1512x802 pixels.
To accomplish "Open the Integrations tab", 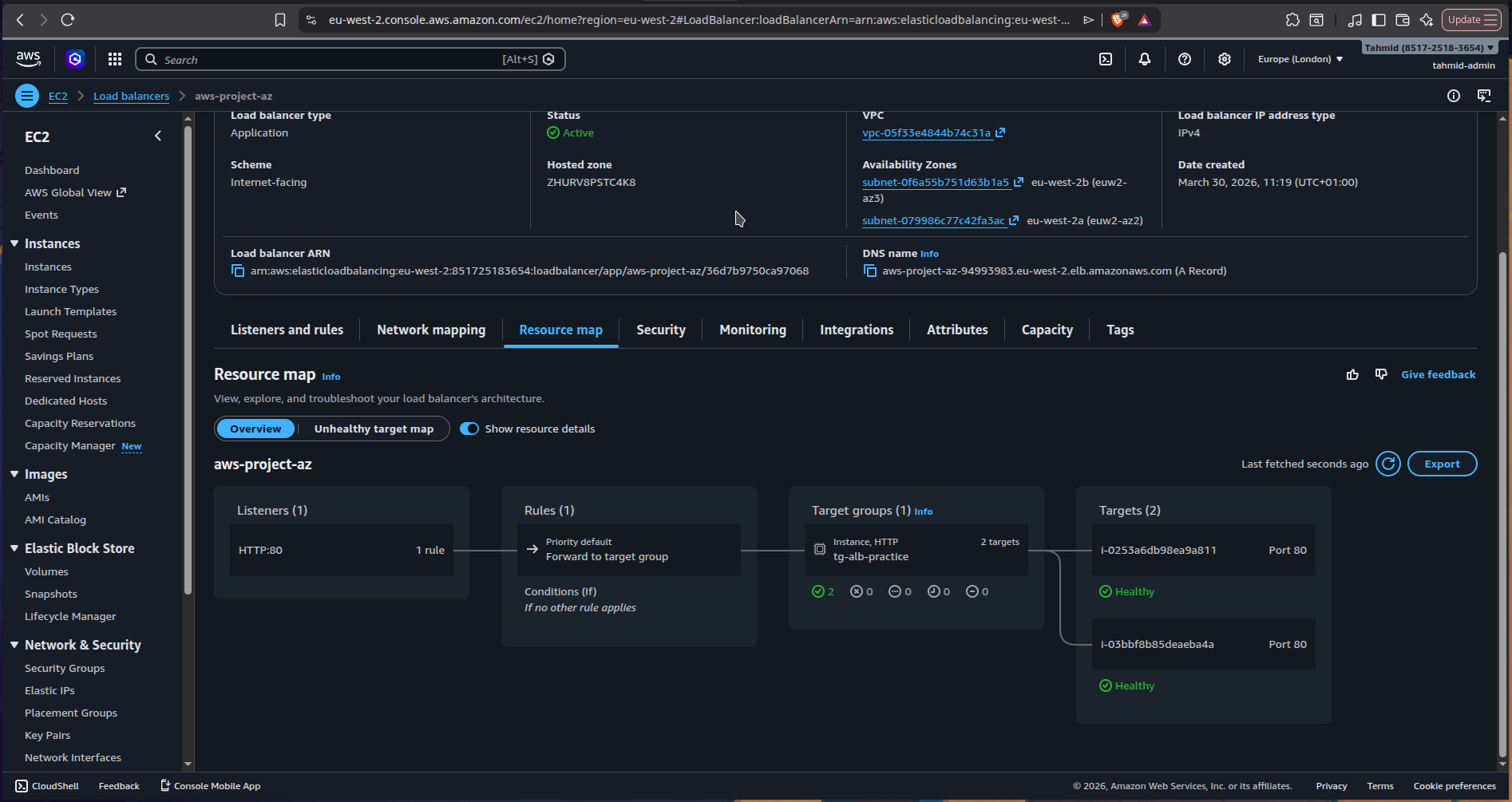I will pyautogui.click(x=857, y=330).
